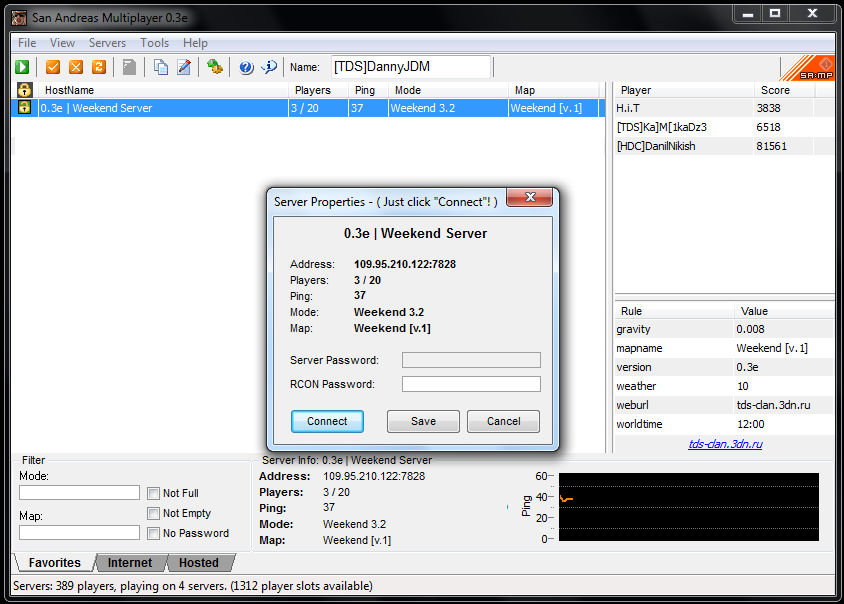This screenshot has width=844, height=604.
Task: Open the tds-clan.3dn.ru link
Action: pos(725,444)
